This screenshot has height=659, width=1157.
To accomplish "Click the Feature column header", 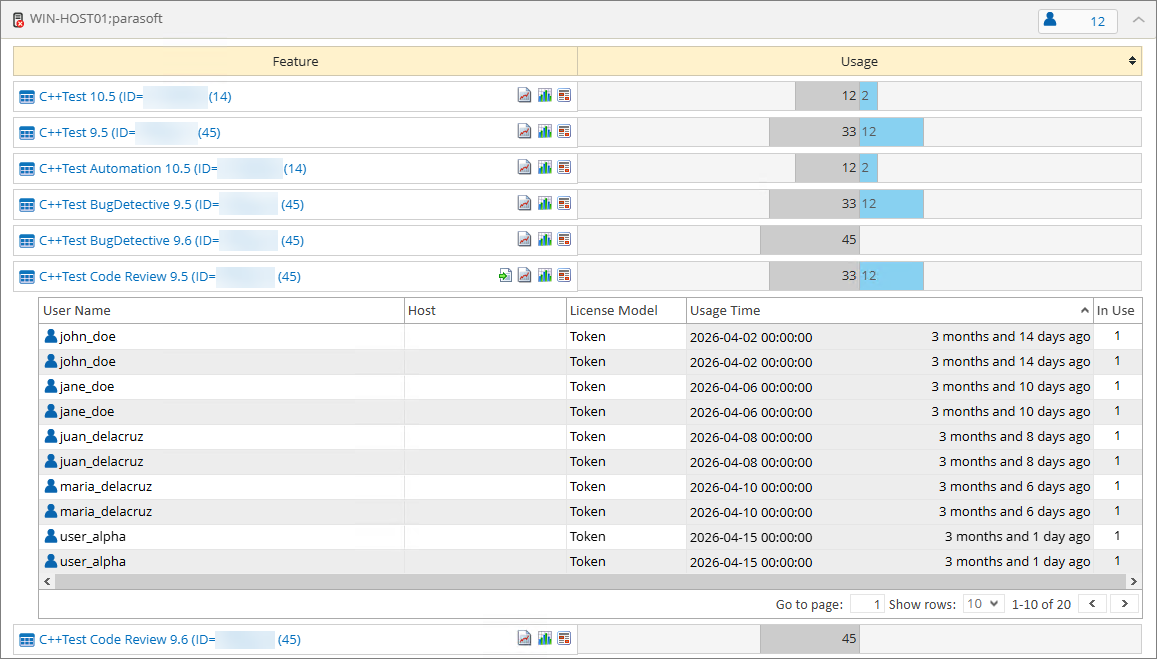I will coord(295,61).
